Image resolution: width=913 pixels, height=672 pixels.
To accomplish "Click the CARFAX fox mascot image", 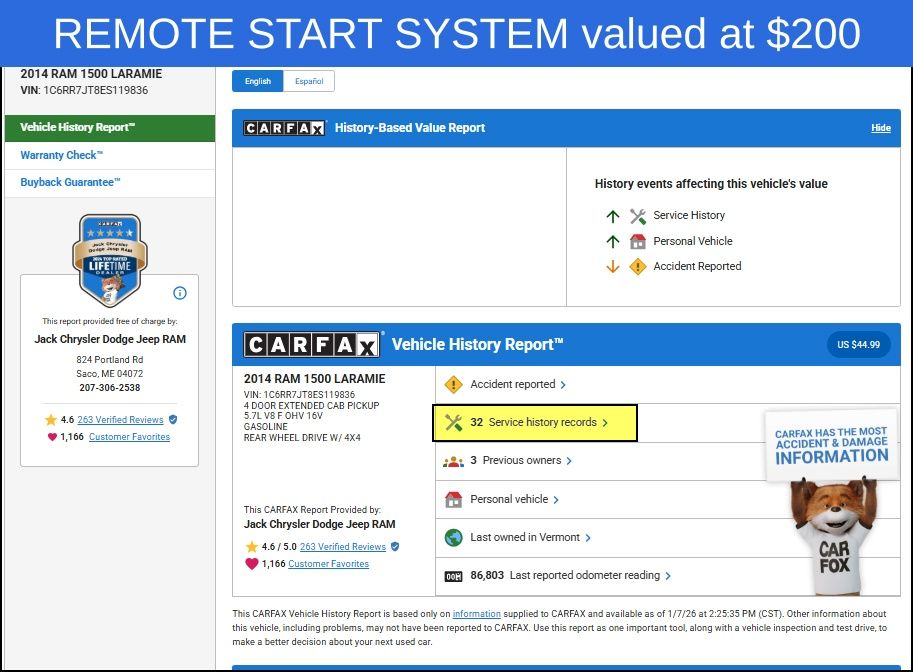I will click(x=832, y=520).
